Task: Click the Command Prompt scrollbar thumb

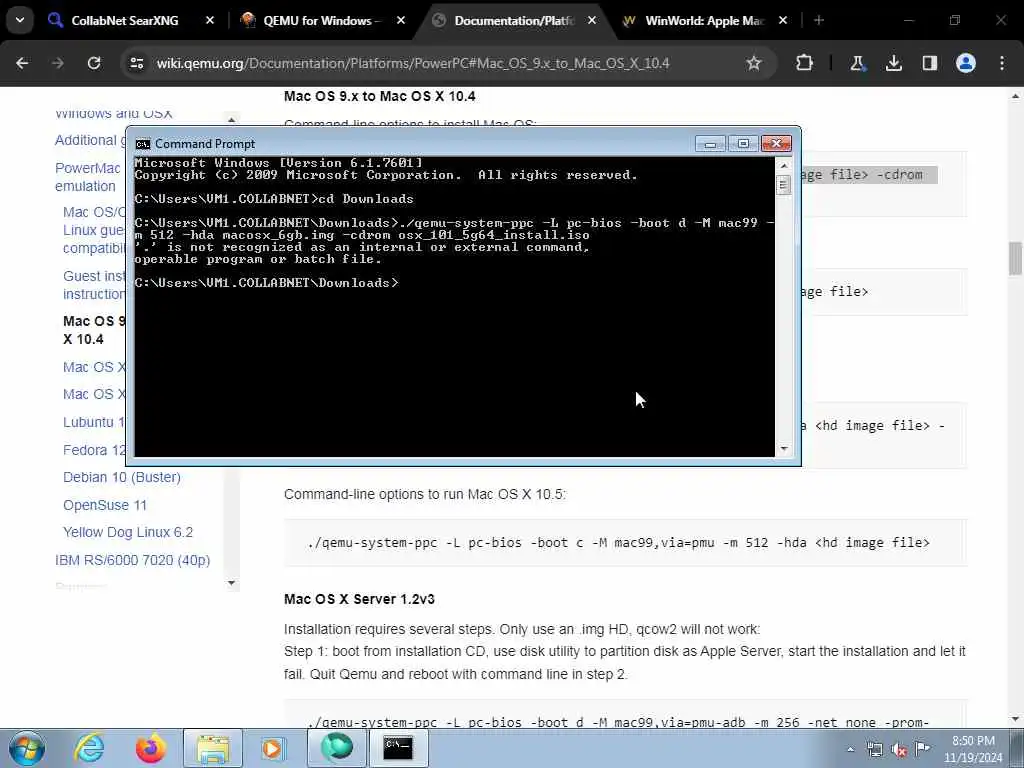Action: (784, 185)
